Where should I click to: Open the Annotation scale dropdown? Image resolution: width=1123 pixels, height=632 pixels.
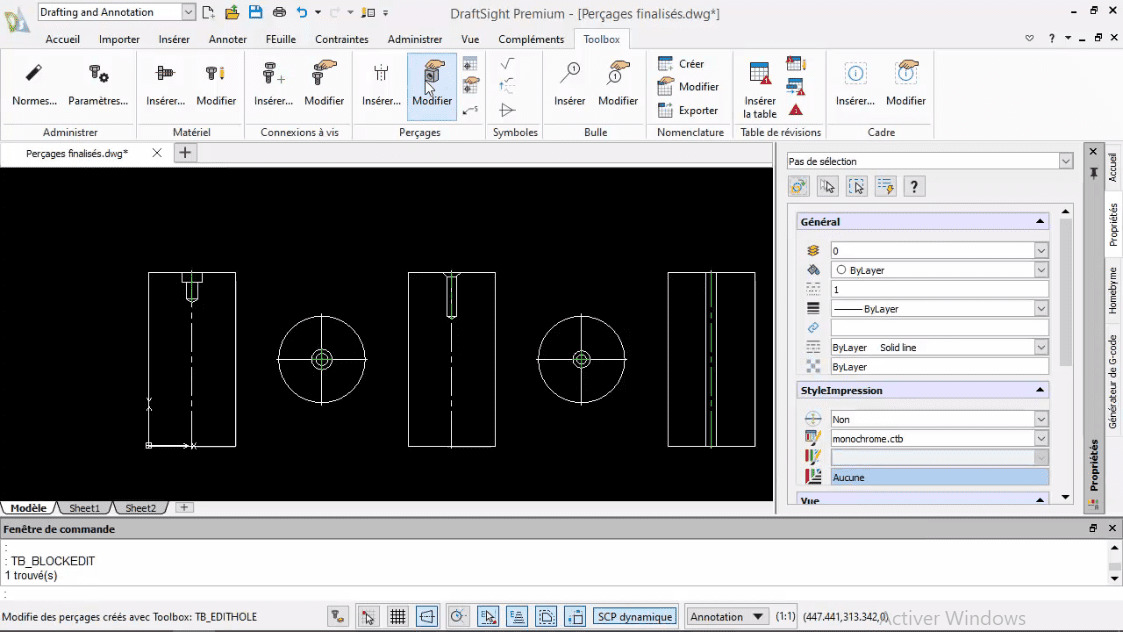tap(726, 616)
